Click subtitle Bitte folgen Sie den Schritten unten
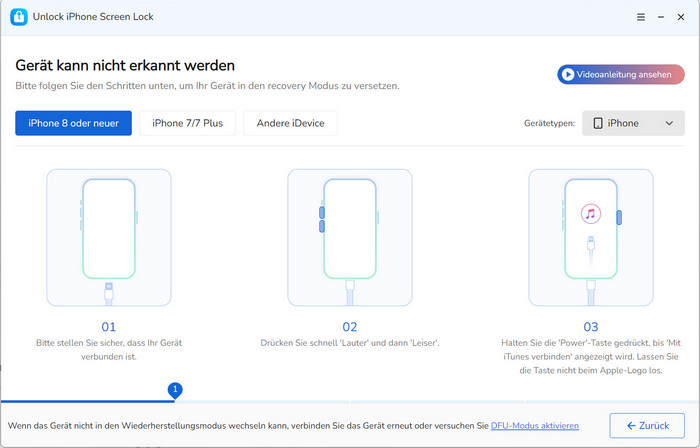The width and height of the screenshot is (700, 448). (x=207, y=86)
